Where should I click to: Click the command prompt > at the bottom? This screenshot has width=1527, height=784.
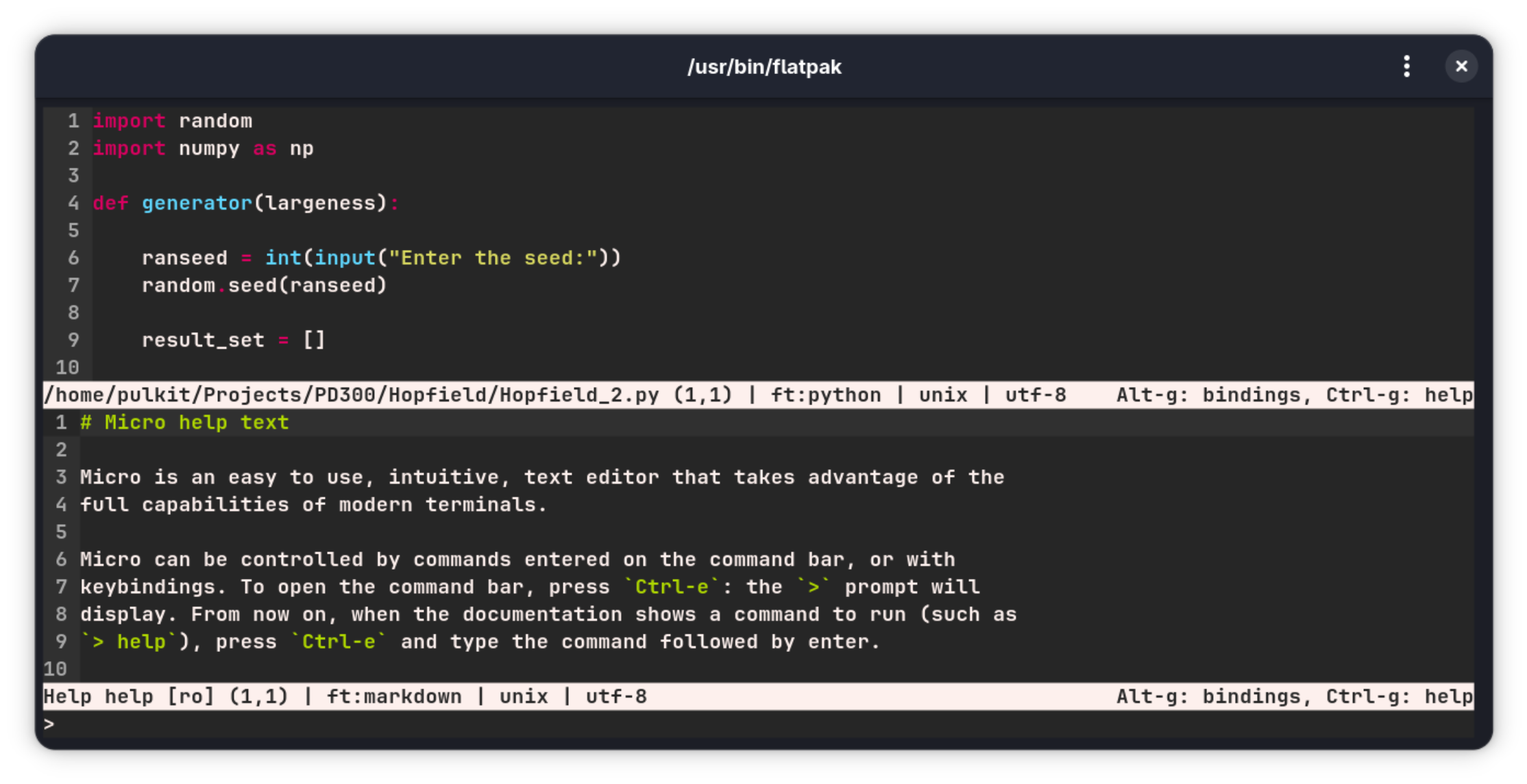[x=49, y=724]
